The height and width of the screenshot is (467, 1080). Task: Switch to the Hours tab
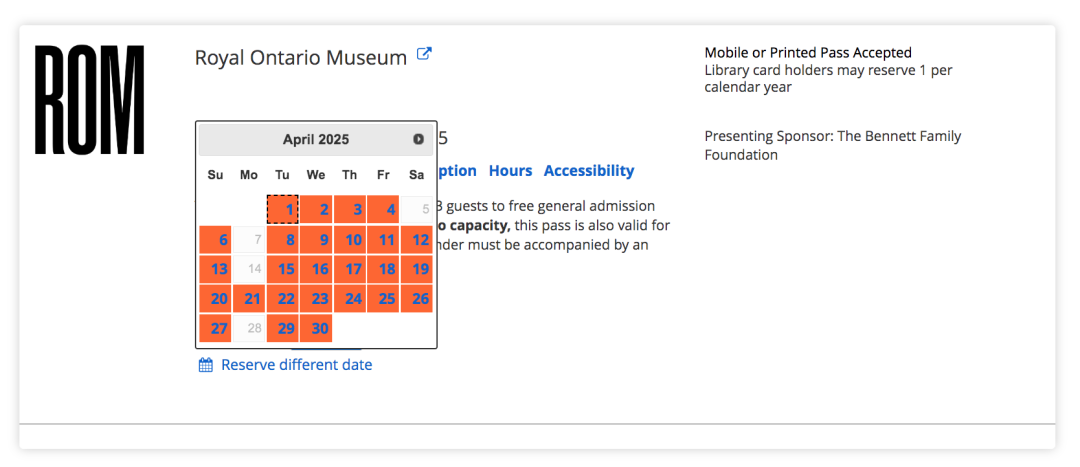point(510,171)
